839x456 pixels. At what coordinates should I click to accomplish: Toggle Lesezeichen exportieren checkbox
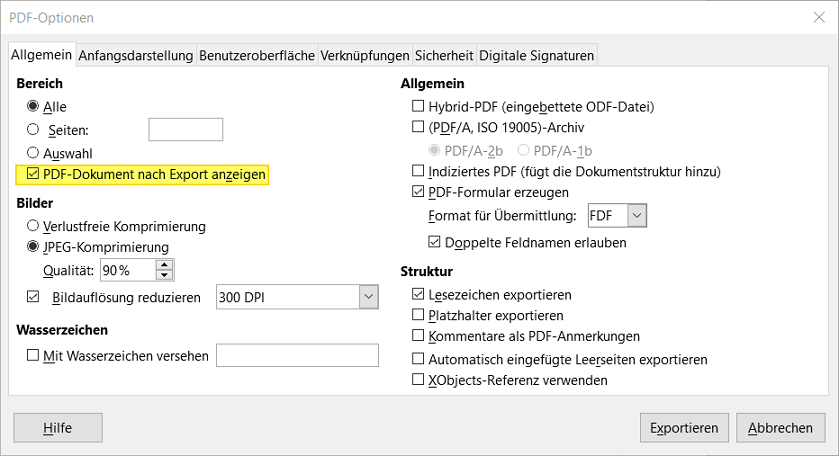(x=418, y=295)
